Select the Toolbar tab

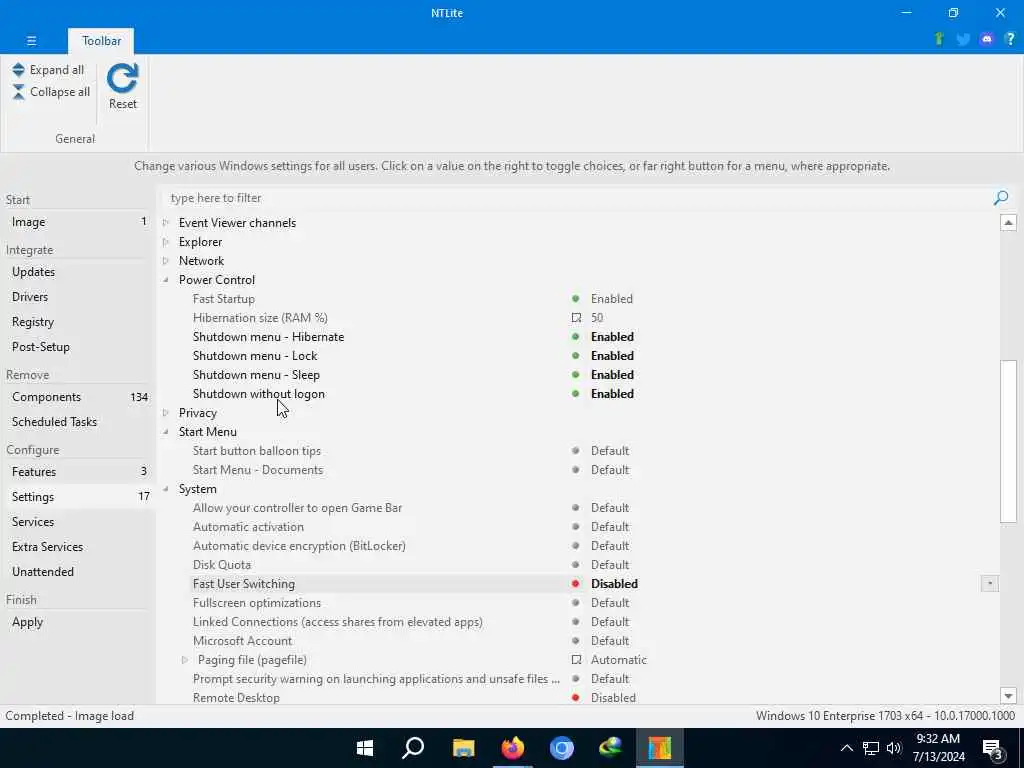coord(101,40)
